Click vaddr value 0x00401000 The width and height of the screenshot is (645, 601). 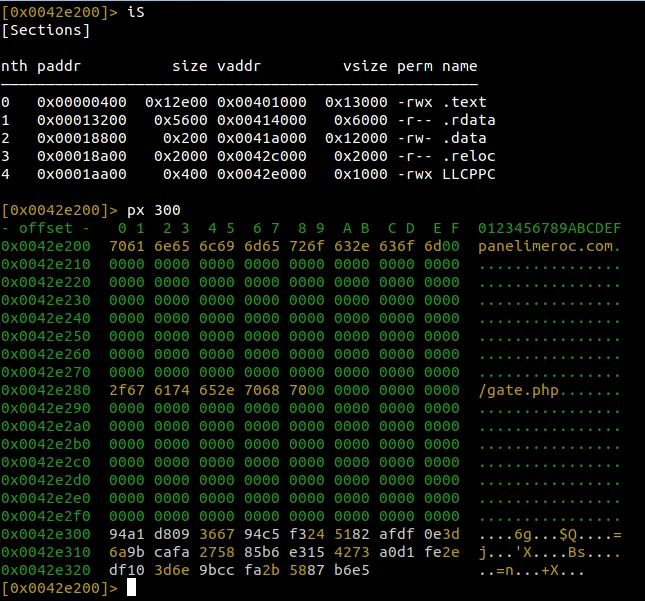click(262, 102)
